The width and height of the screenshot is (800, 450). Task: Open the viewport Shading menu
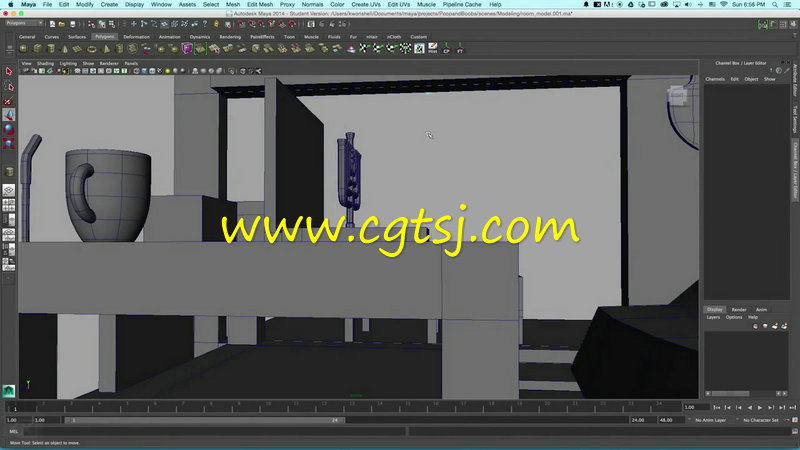pos(45,64)
